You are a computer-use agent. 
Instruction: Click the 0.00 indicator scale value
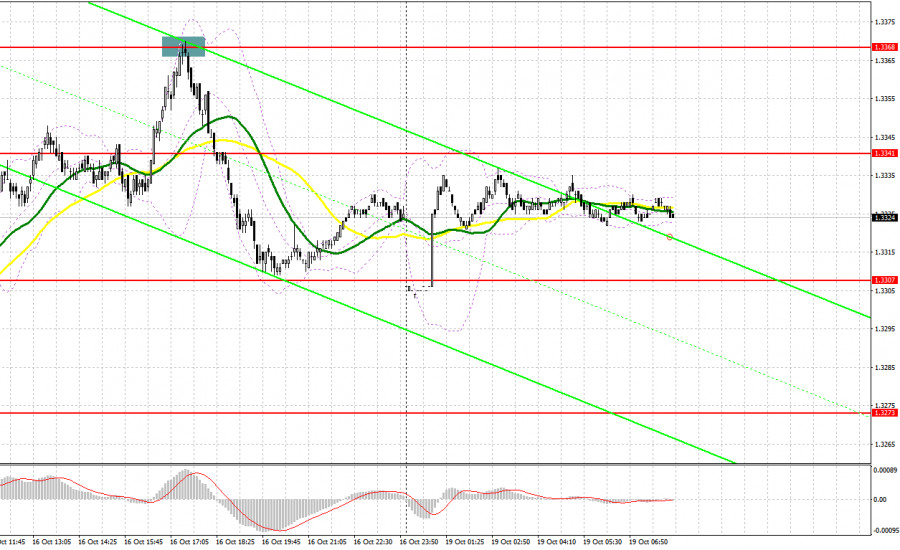880,499
